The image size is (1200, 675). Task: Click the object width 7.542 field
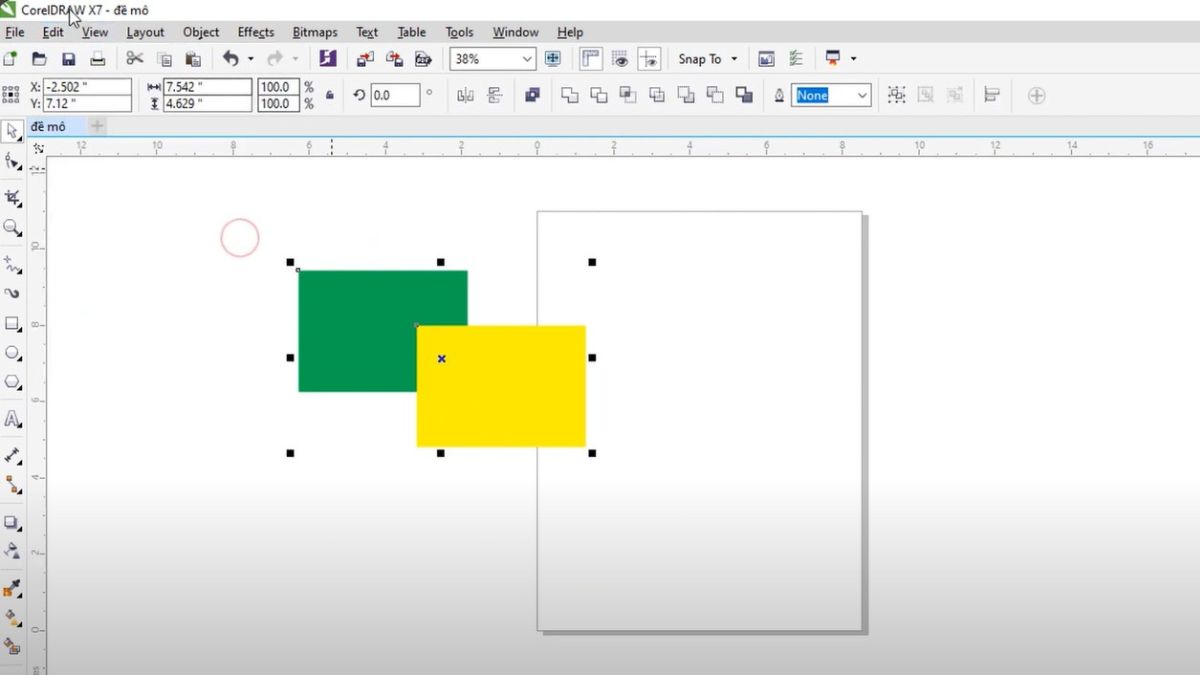pyautogui.click(x=208, y=87)
